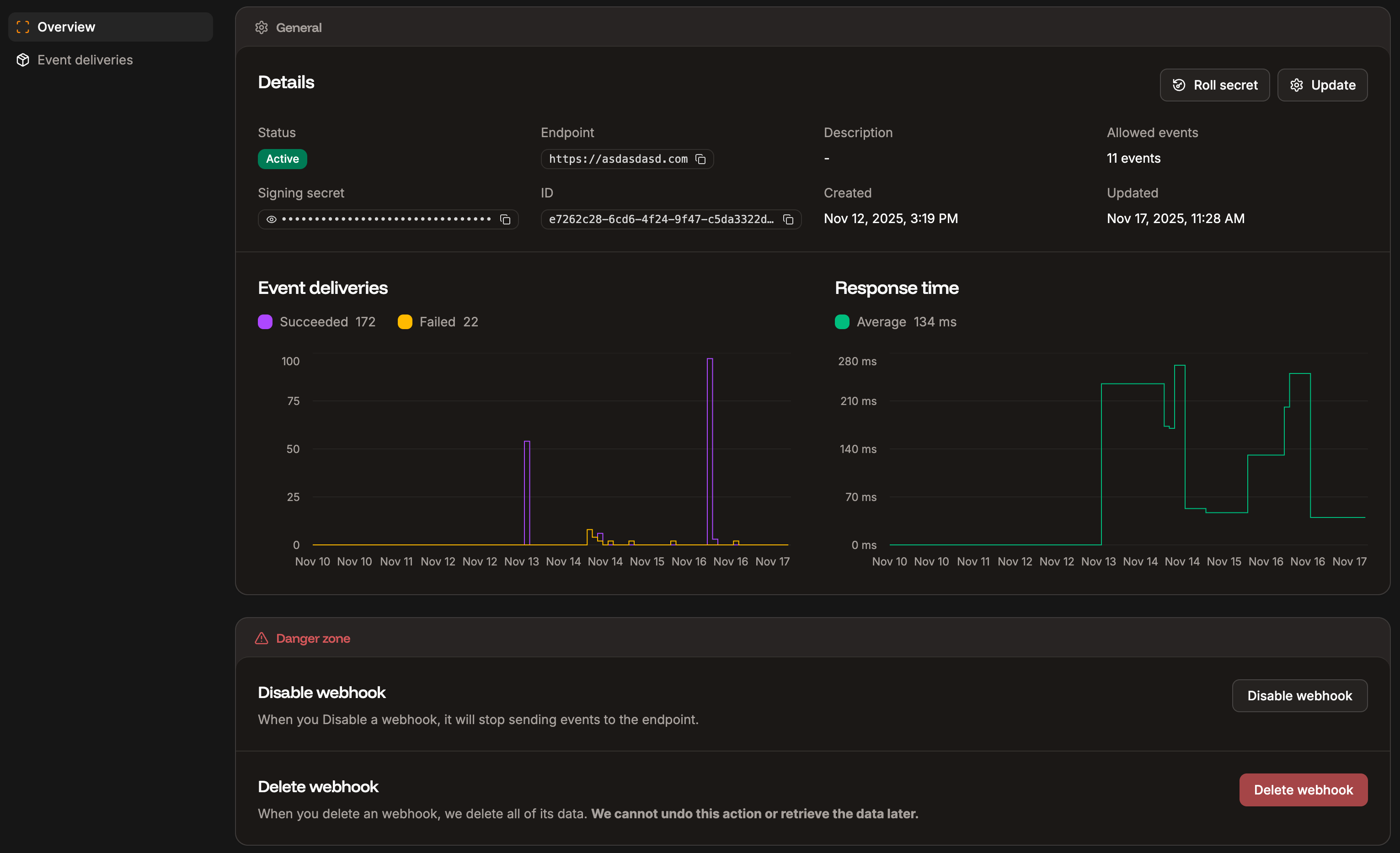
Task: Toggle the Average response time legend
Action: tap(895, 321)
